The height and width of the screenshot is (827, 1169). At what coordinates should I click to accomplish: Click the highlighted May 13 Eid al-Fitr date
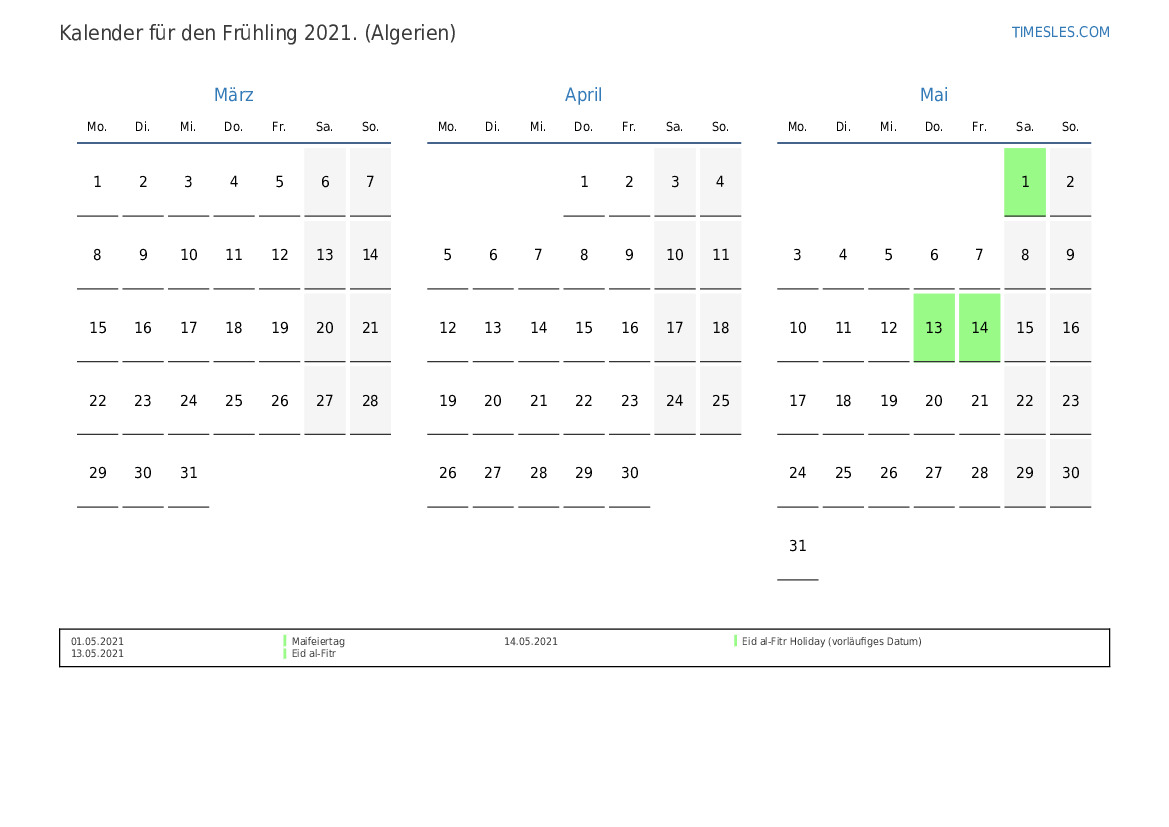pyautogui.click(x=933, y=328)
